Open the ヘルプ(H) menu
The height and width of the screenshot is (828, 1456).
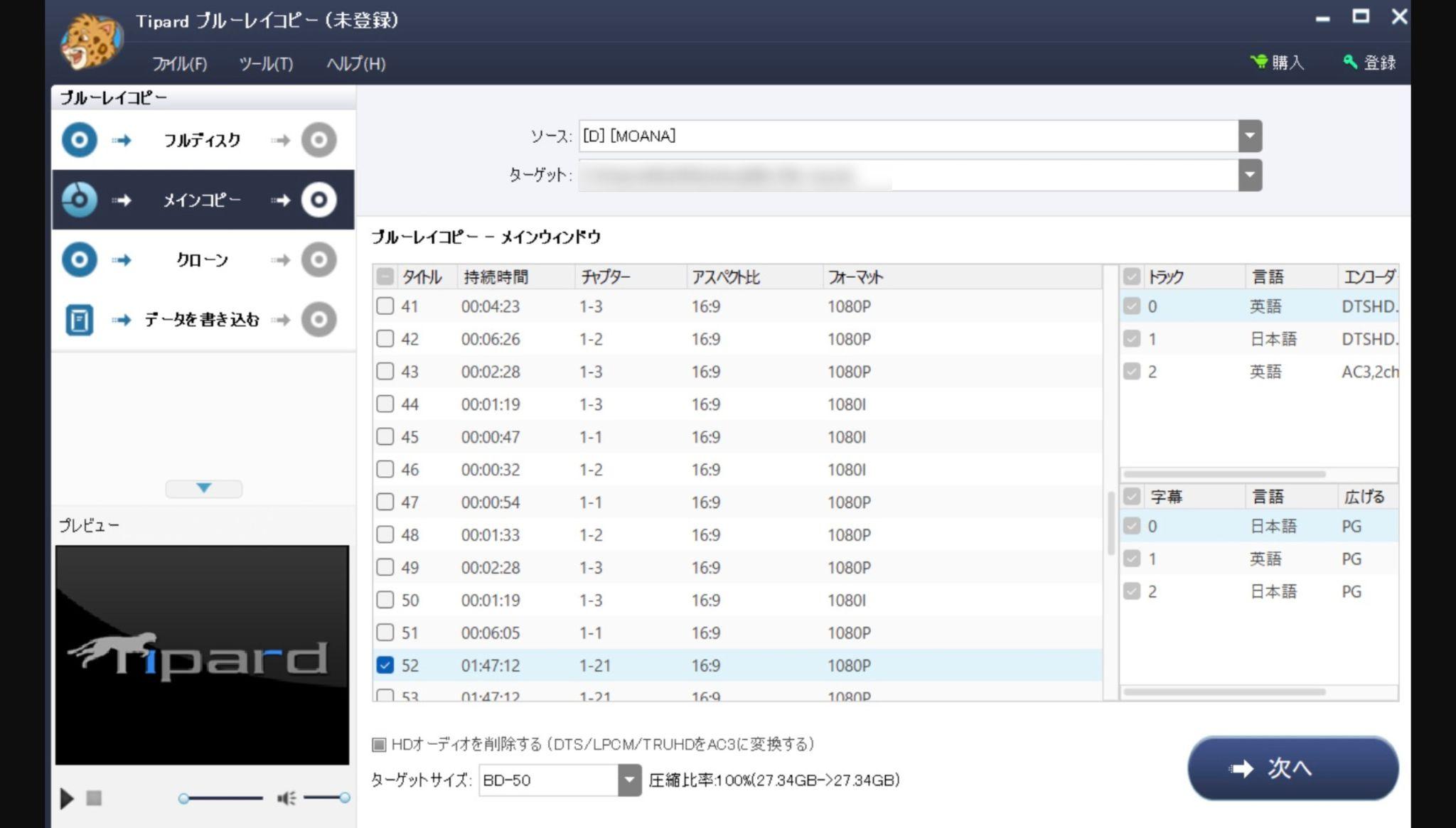pyautogui.click(x=355, y=64)
